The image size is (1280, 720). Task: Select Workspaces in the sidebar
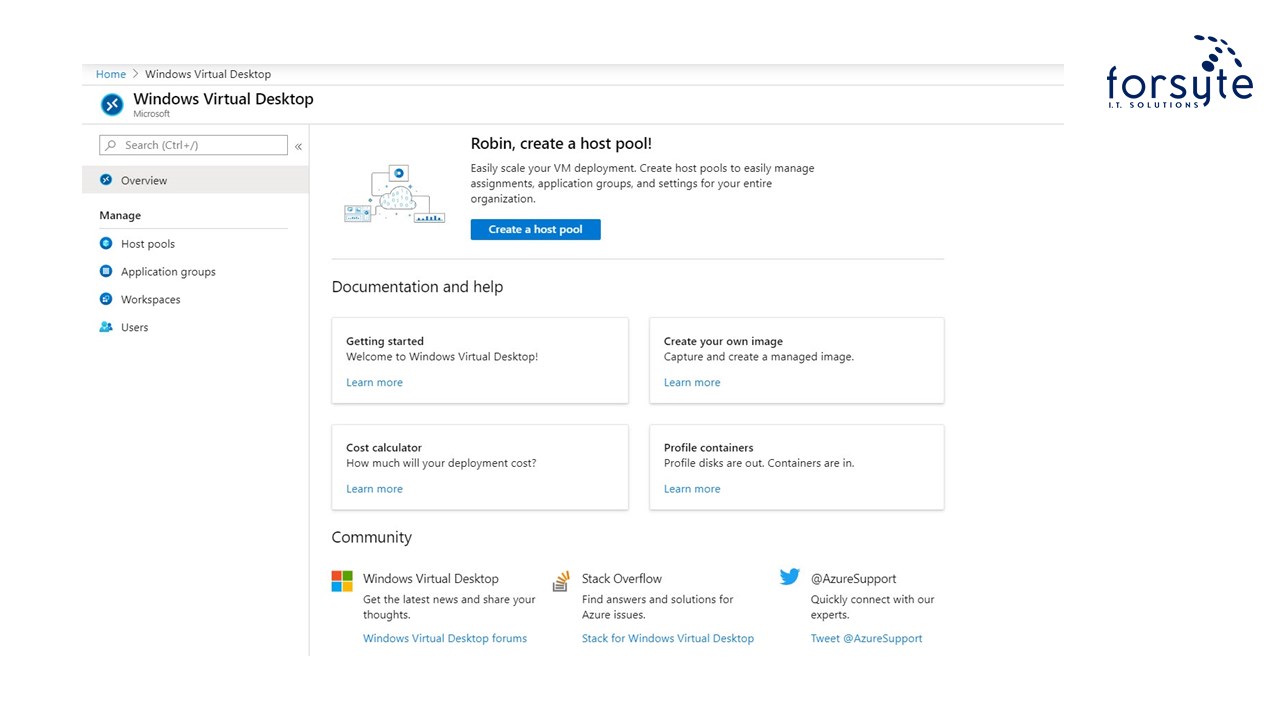tap(150, 299)
